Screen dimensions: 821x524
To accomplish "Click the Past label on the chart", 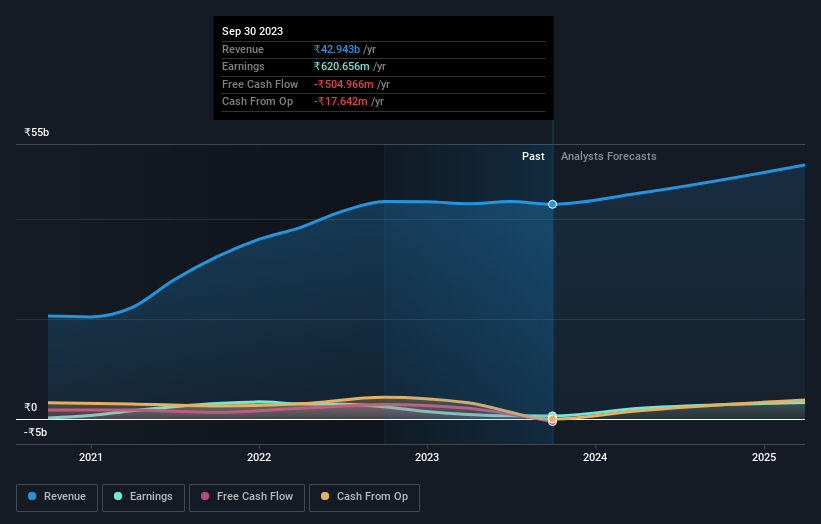I will click(533, 156).
